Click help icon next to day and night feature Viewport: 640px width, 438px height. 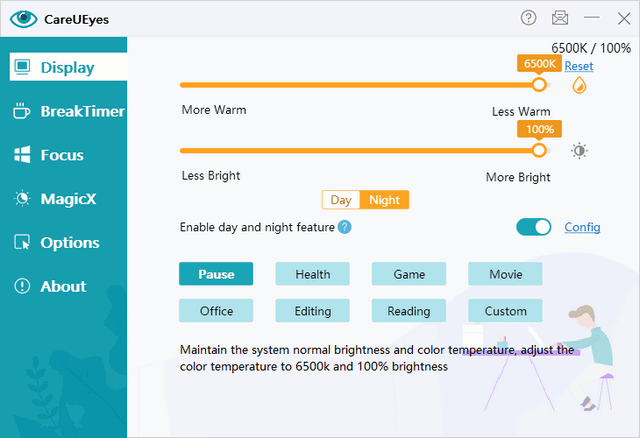coord(344,227)
